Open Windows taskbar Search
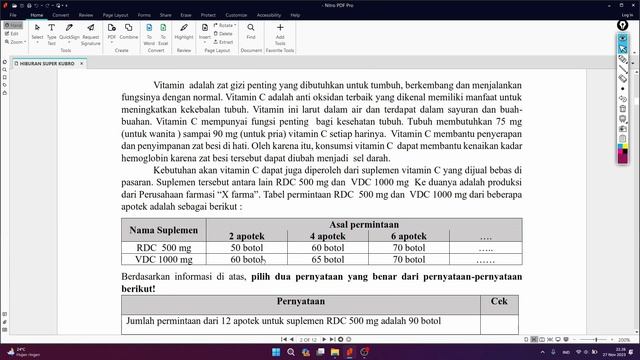This screenshot has height=360, width=640. pos(291,352)
